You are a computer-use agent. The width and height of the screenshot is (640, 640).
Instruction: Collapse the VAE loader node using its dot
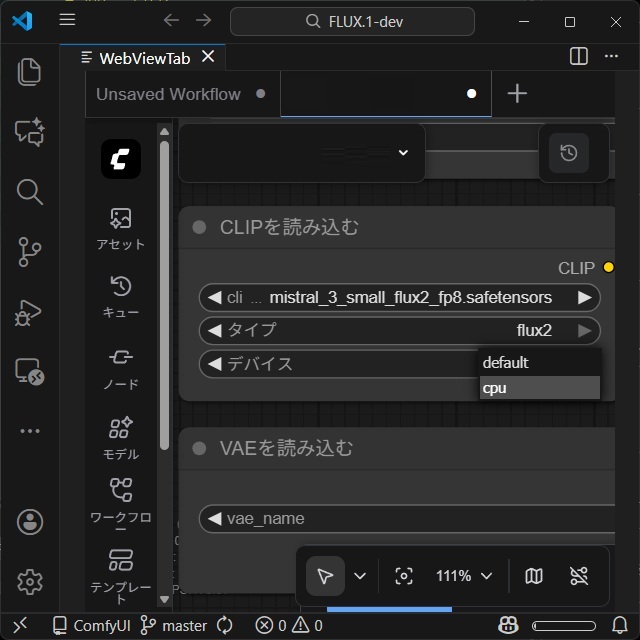[x=199, y=448]
